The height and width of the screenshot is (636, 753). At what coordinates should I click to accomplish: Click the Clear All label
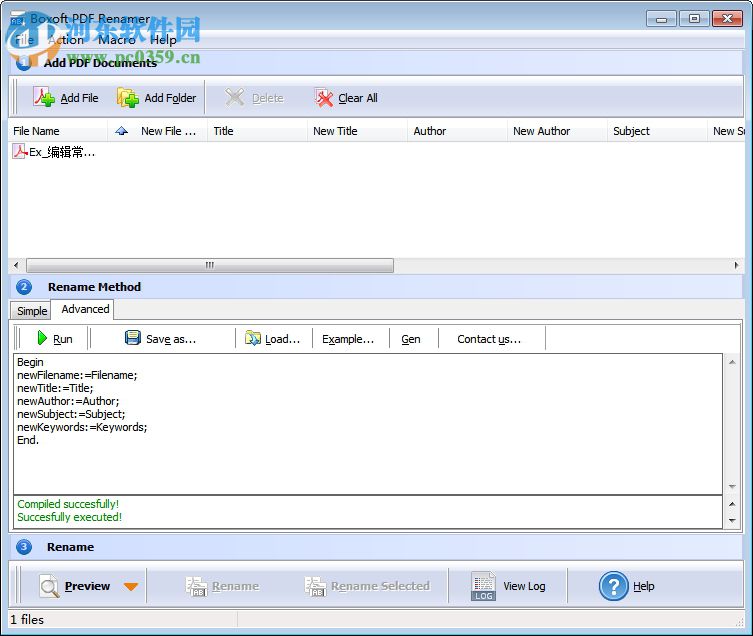358,98
